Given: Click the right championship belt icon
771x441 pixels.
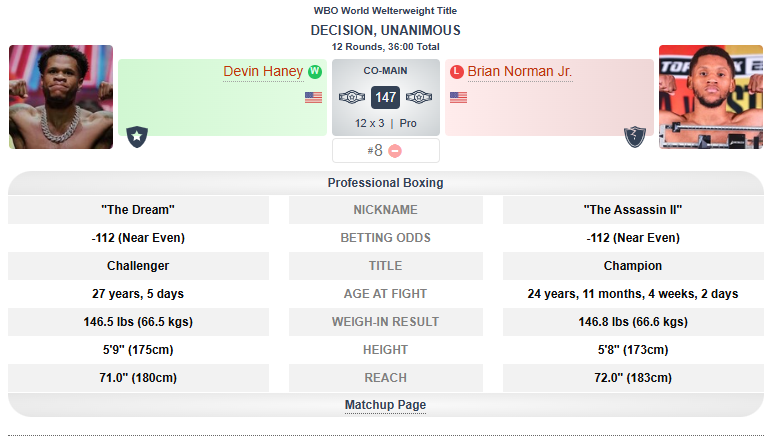Looking at the screenshot, I should 419,98.
